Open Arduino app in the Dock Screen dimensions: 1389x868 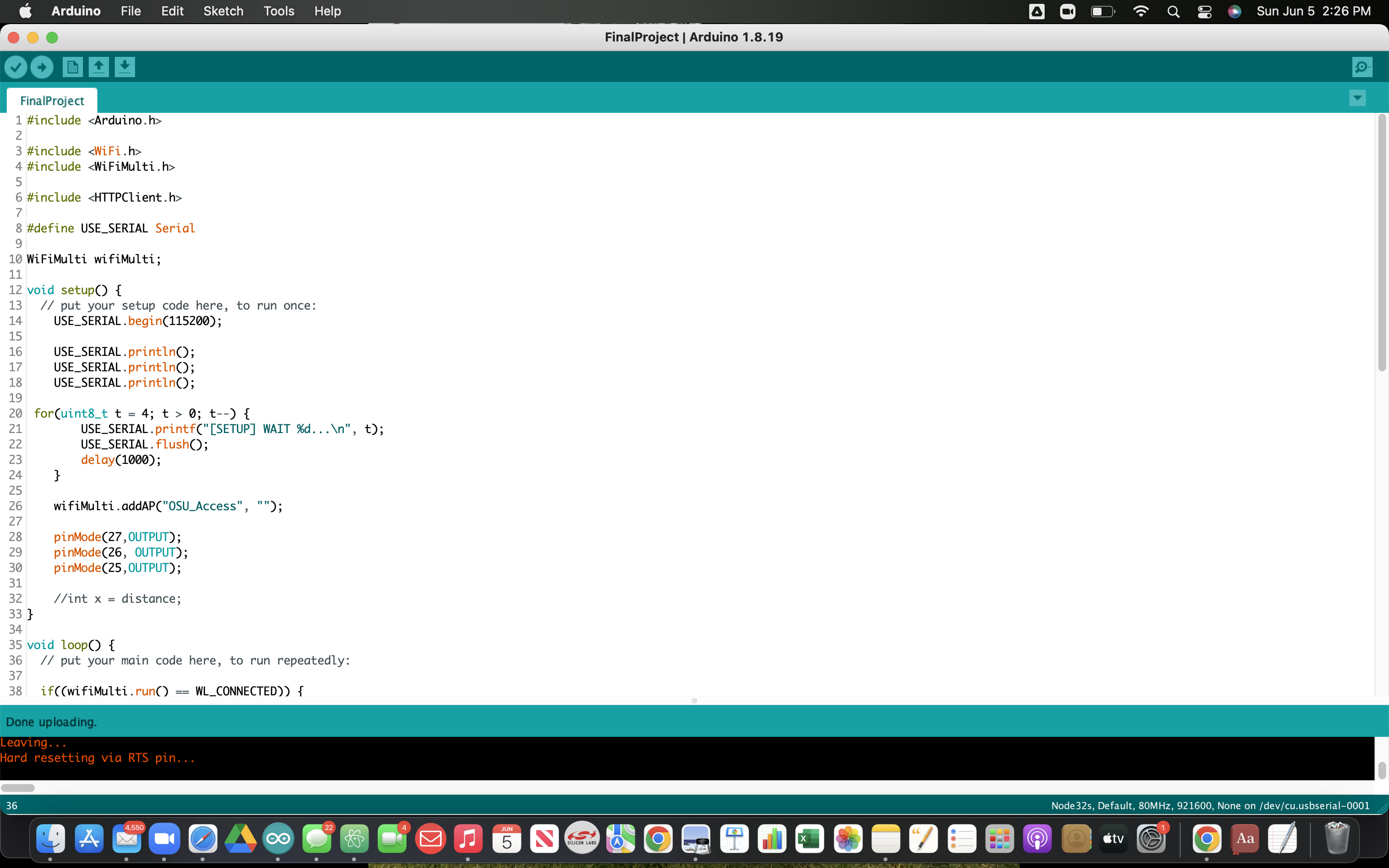(278, 839)
